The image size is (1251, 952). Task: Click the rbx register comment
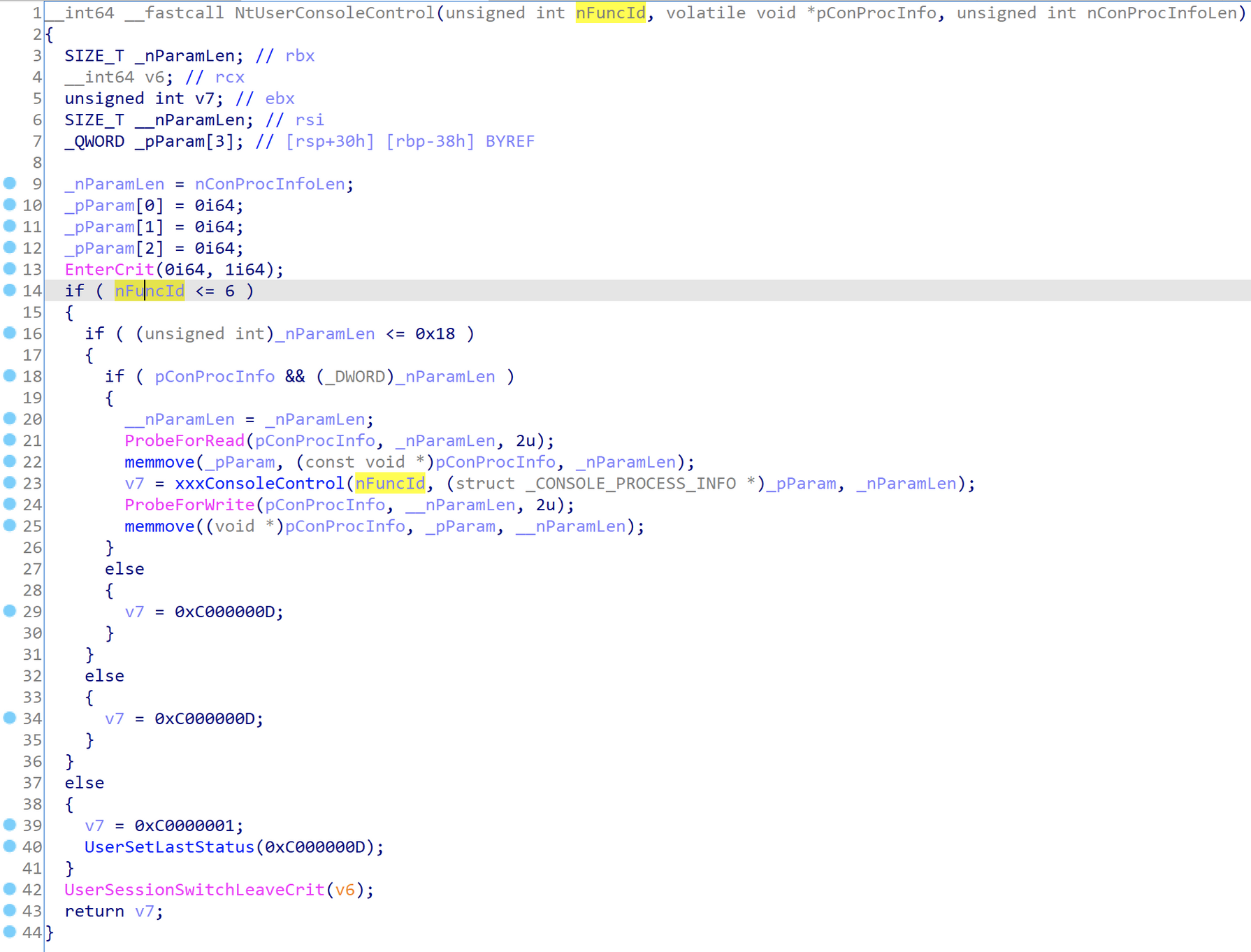(300, 56)
